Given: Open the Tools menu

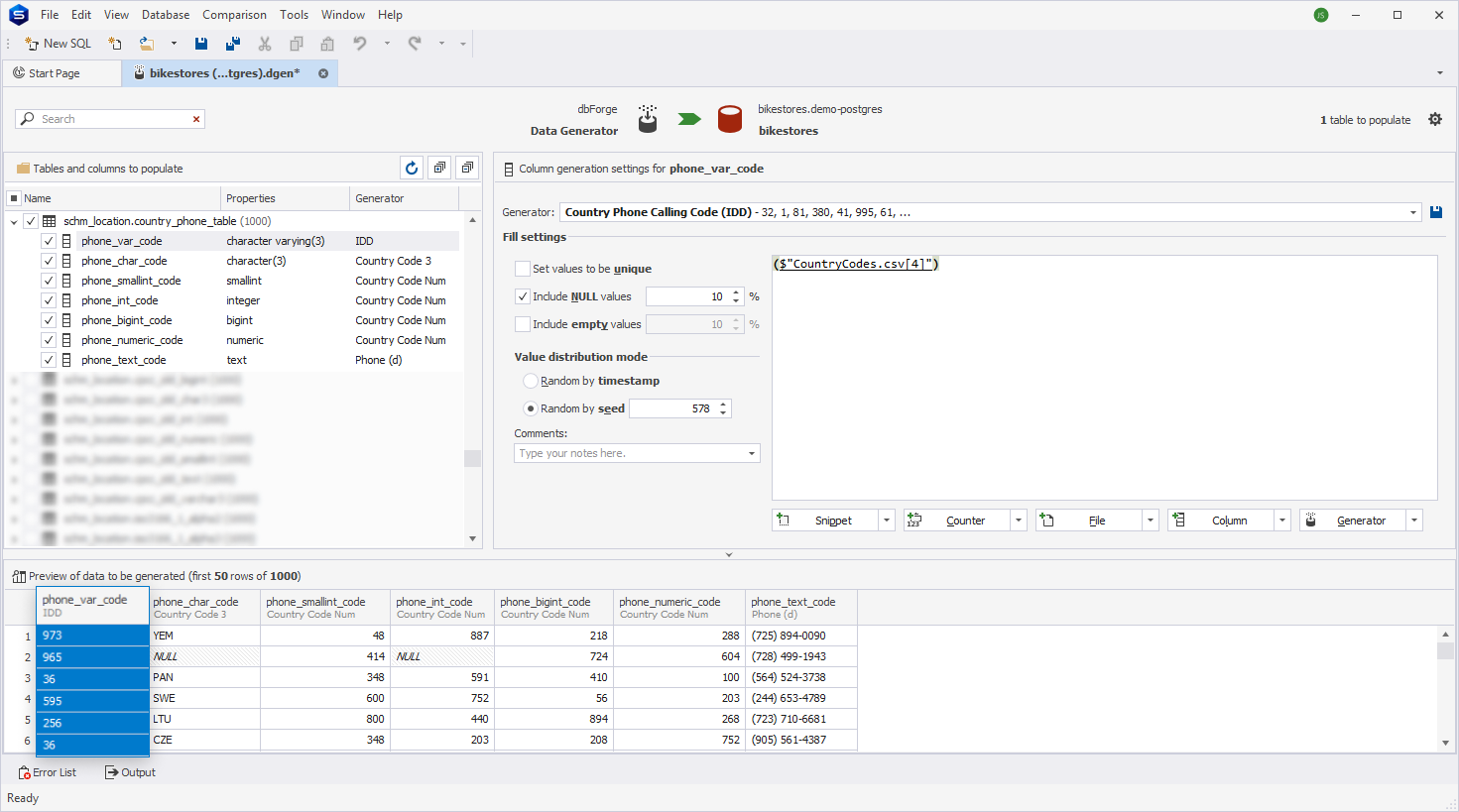Looking at the screenshot, I should point(294,15).
